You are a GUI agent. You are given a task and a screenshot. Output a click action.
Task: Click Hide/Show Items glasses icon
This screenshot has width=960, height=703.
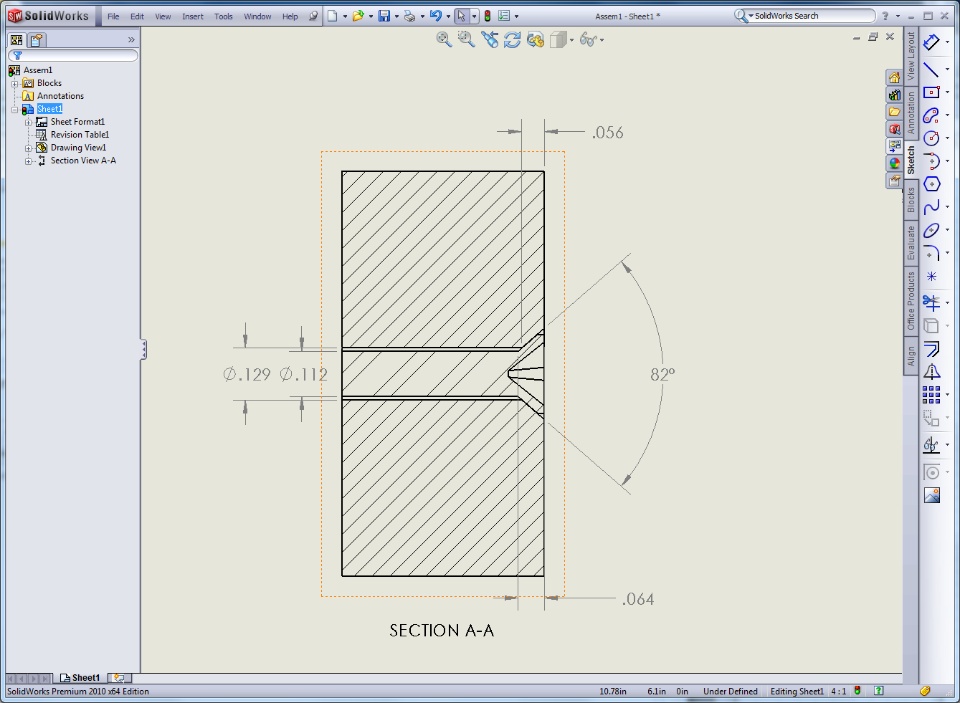[588, 40]
